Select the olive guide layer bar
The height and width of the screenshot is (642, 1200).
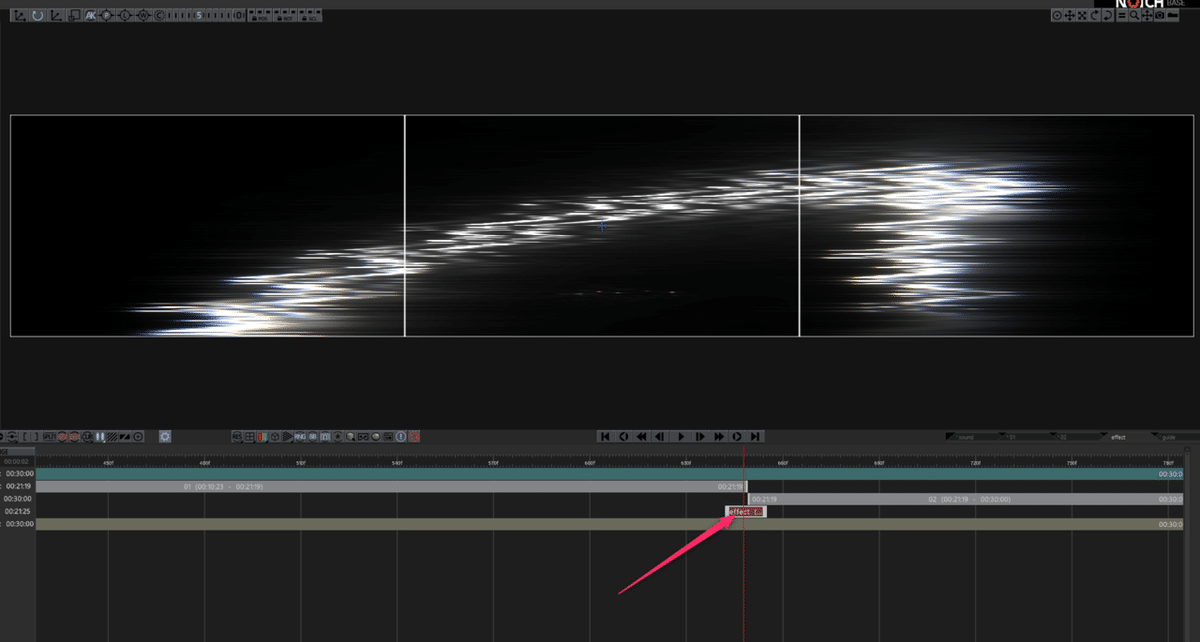[x=610, y=524]
